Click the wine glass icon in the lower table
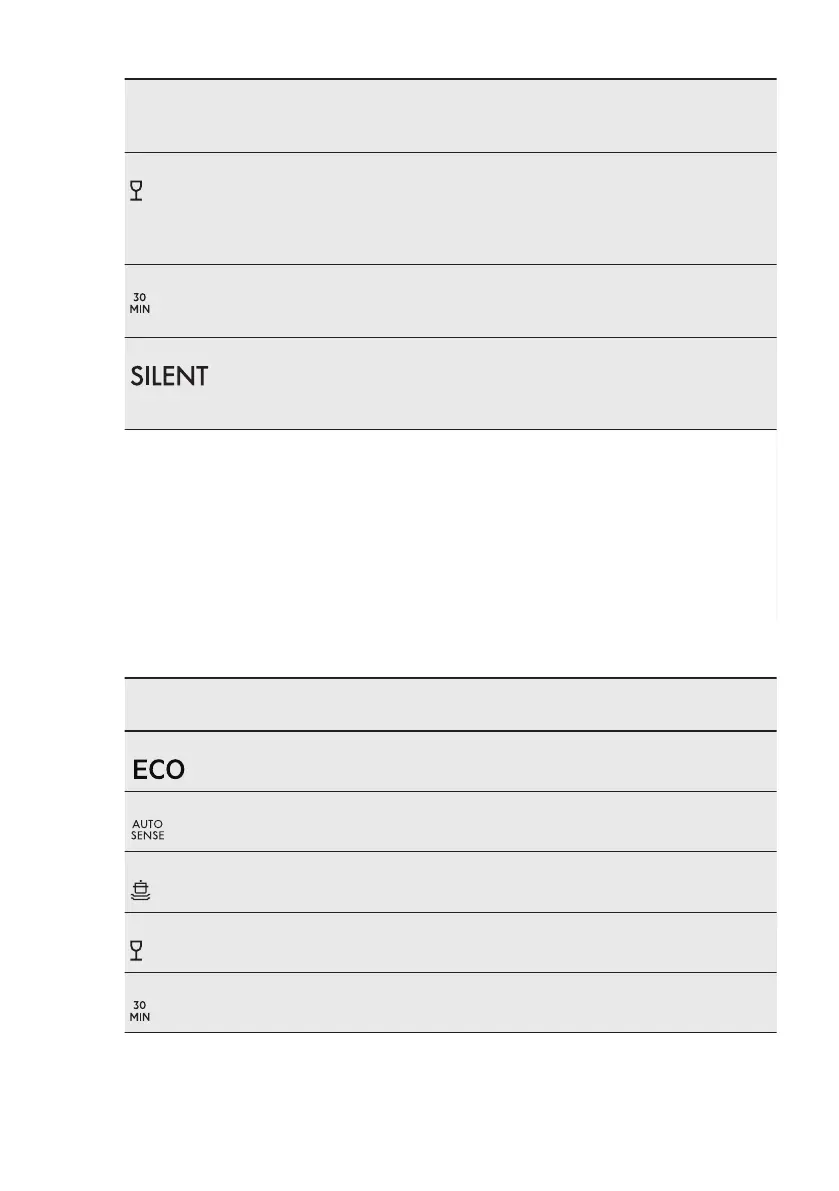This screenshot has height=1191, width=839. (x=137, y=950)
